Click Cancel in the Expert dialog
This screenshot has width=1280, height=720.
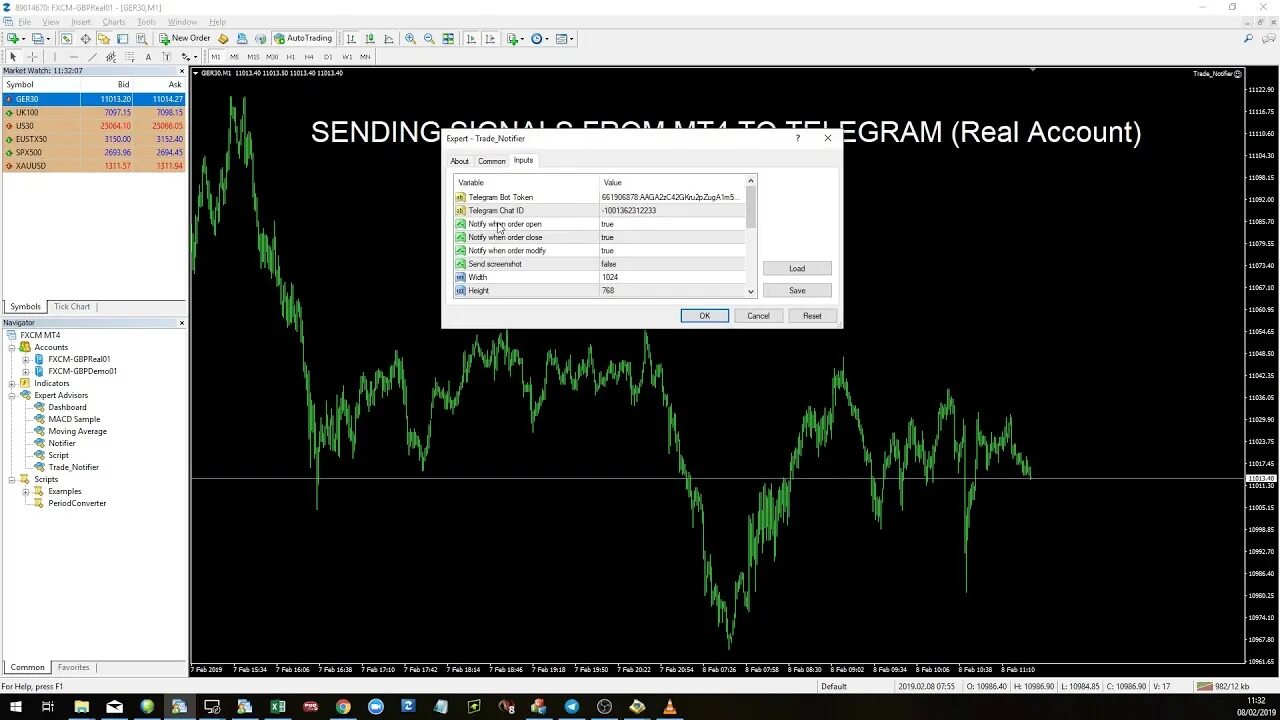758,315
